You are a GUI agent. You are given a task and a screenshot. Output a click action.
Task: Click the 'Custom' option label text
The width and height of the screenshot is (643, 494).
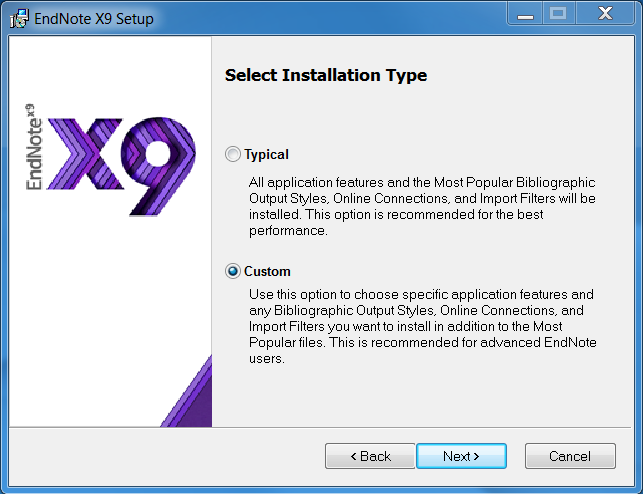pos(267,271)
